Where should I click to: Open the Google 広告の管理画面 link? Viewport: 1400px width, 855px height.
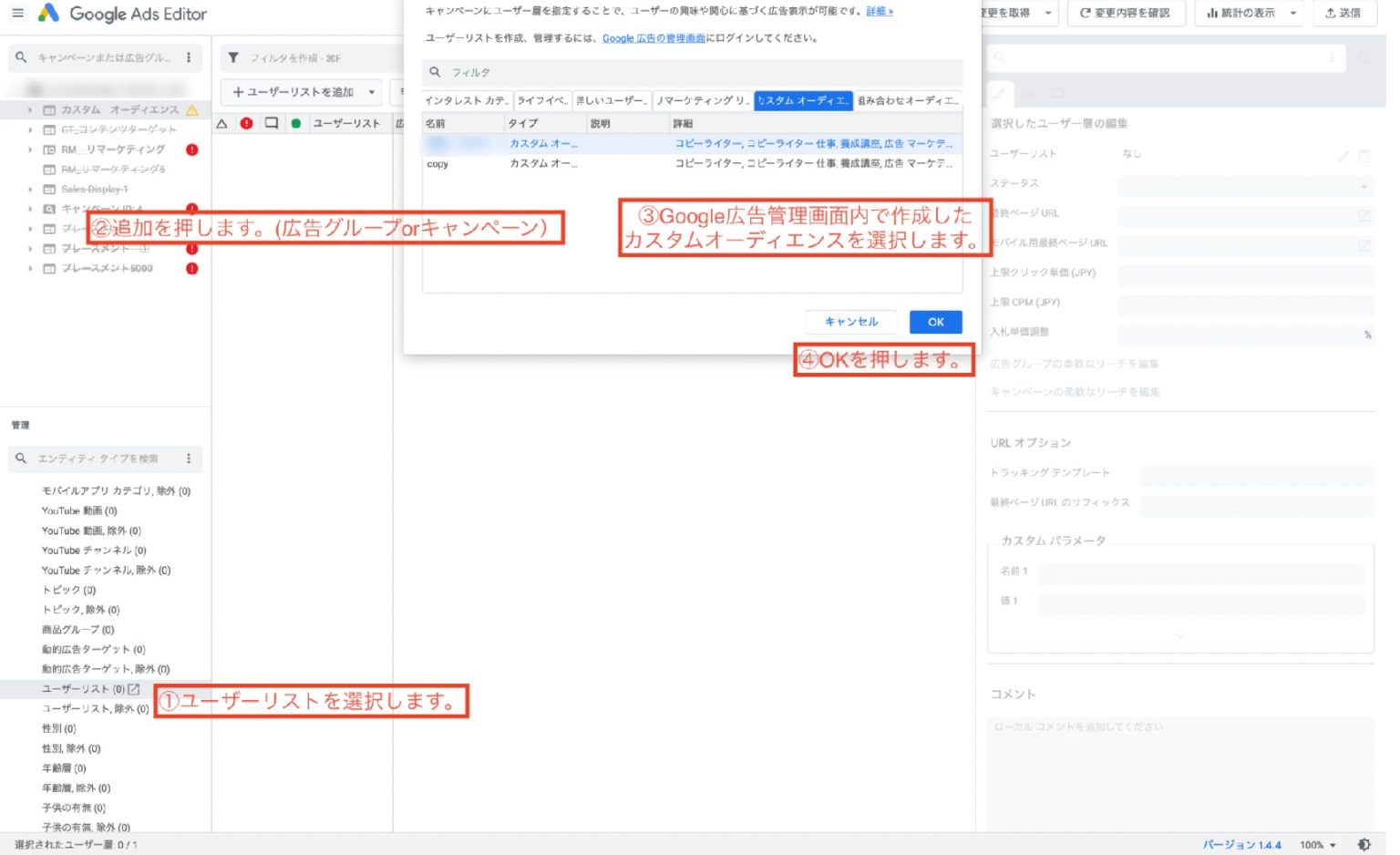(x=653, y=38)
